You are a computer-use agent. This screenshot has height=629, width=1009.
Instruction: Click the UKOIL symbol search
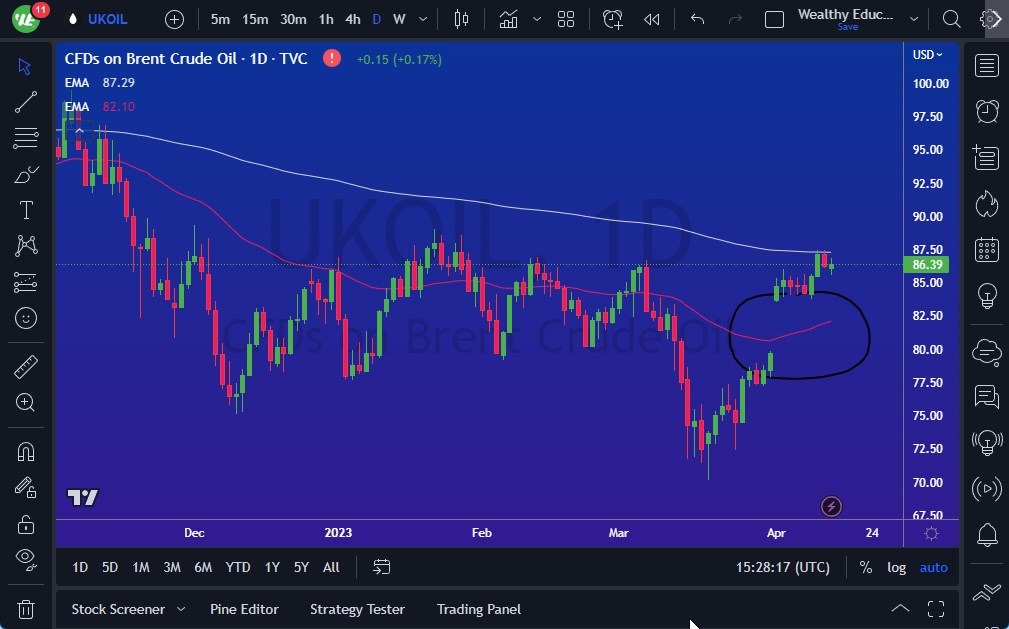(107, 19)
